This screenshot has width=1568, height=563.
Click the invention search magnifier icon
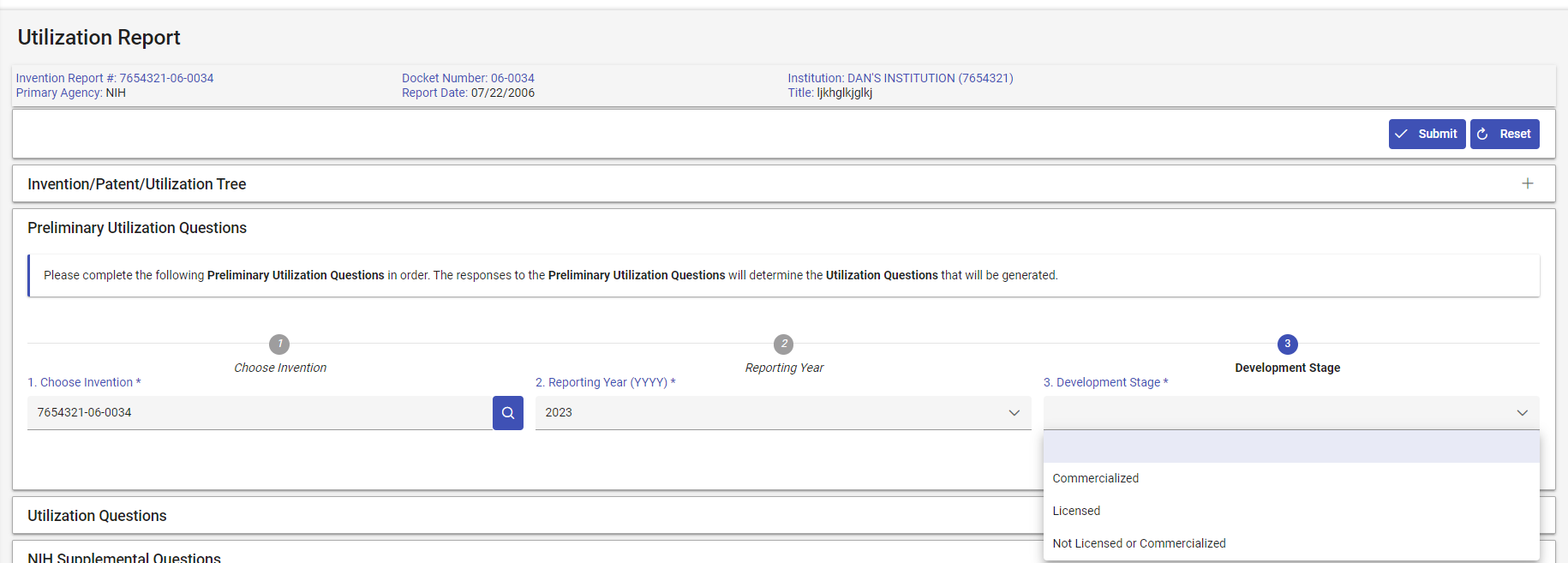pos(507,413)
